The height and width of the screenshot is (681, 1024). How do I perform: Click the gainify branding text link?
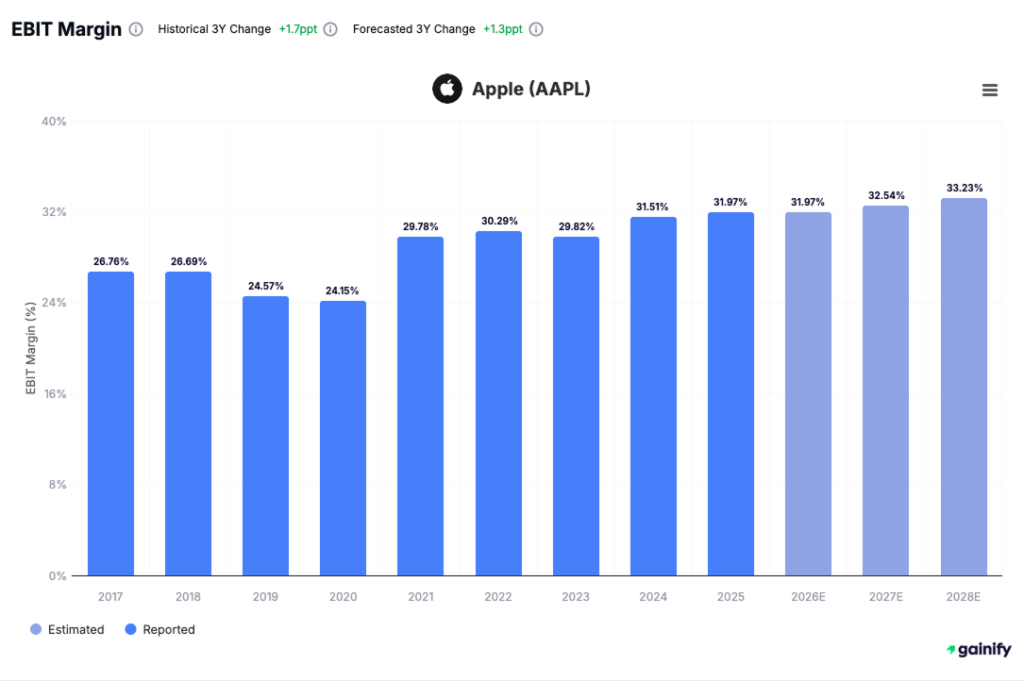pyautogui.click(x=983, y=649)
